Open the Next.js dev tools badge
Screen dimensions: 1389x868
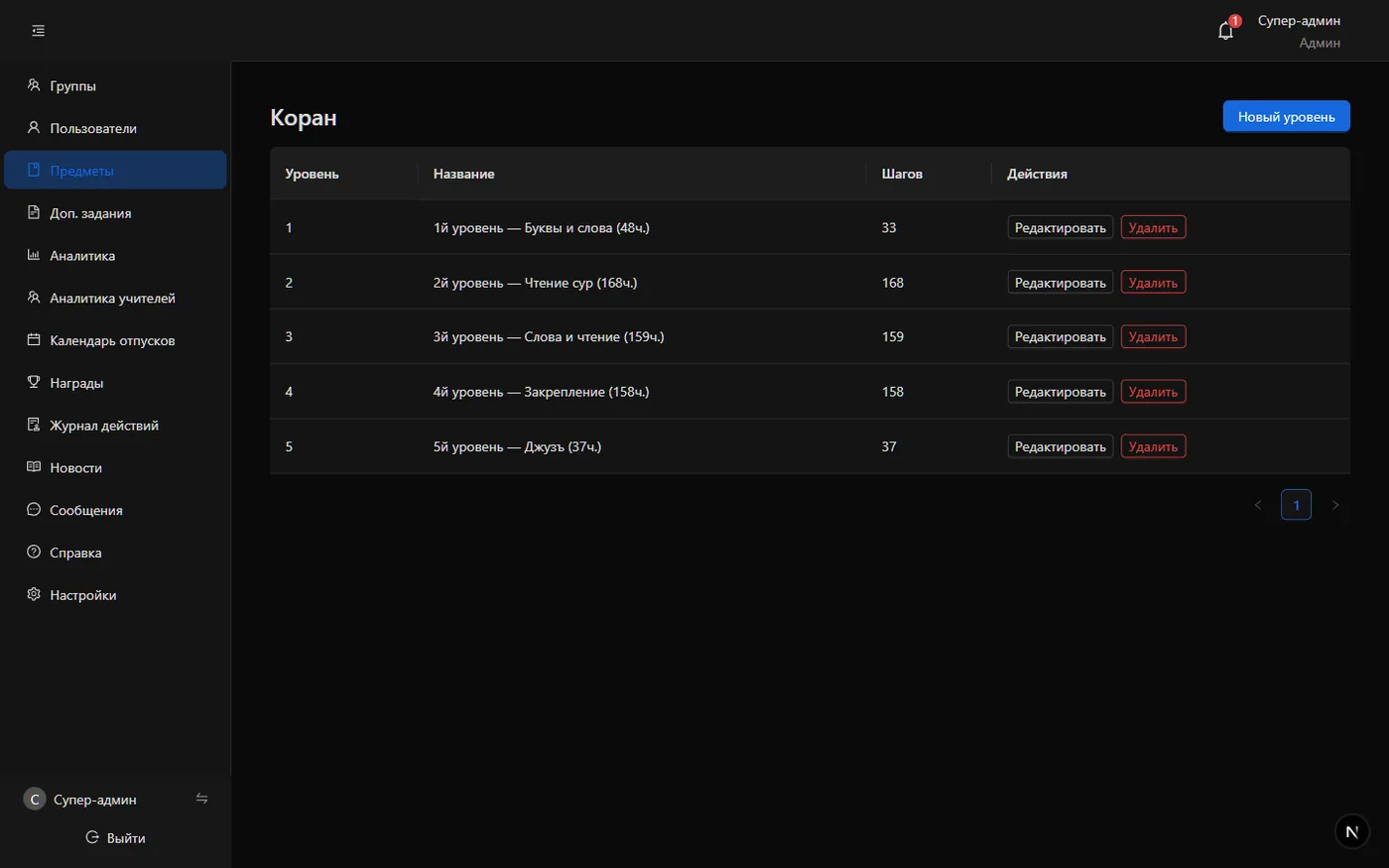[x=1352, y=831]
